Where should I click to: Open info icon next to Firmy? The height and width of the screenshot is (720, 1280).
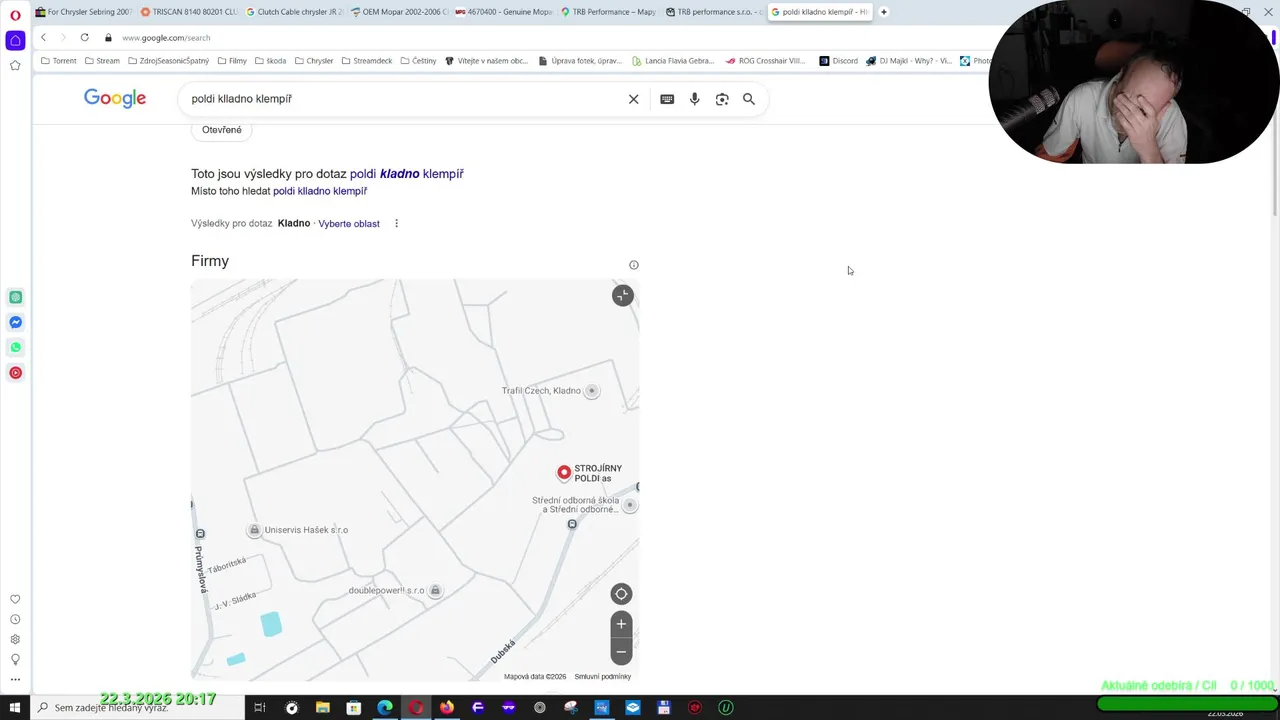(x=633, y=265)
